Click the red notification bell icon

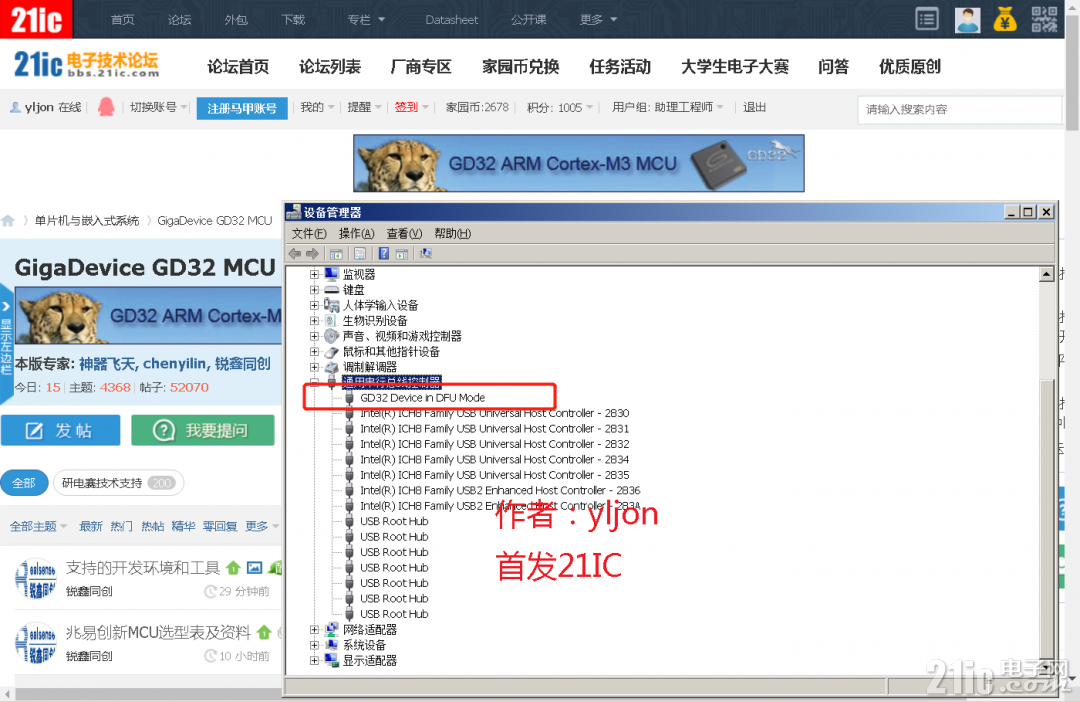click(106, 107)
